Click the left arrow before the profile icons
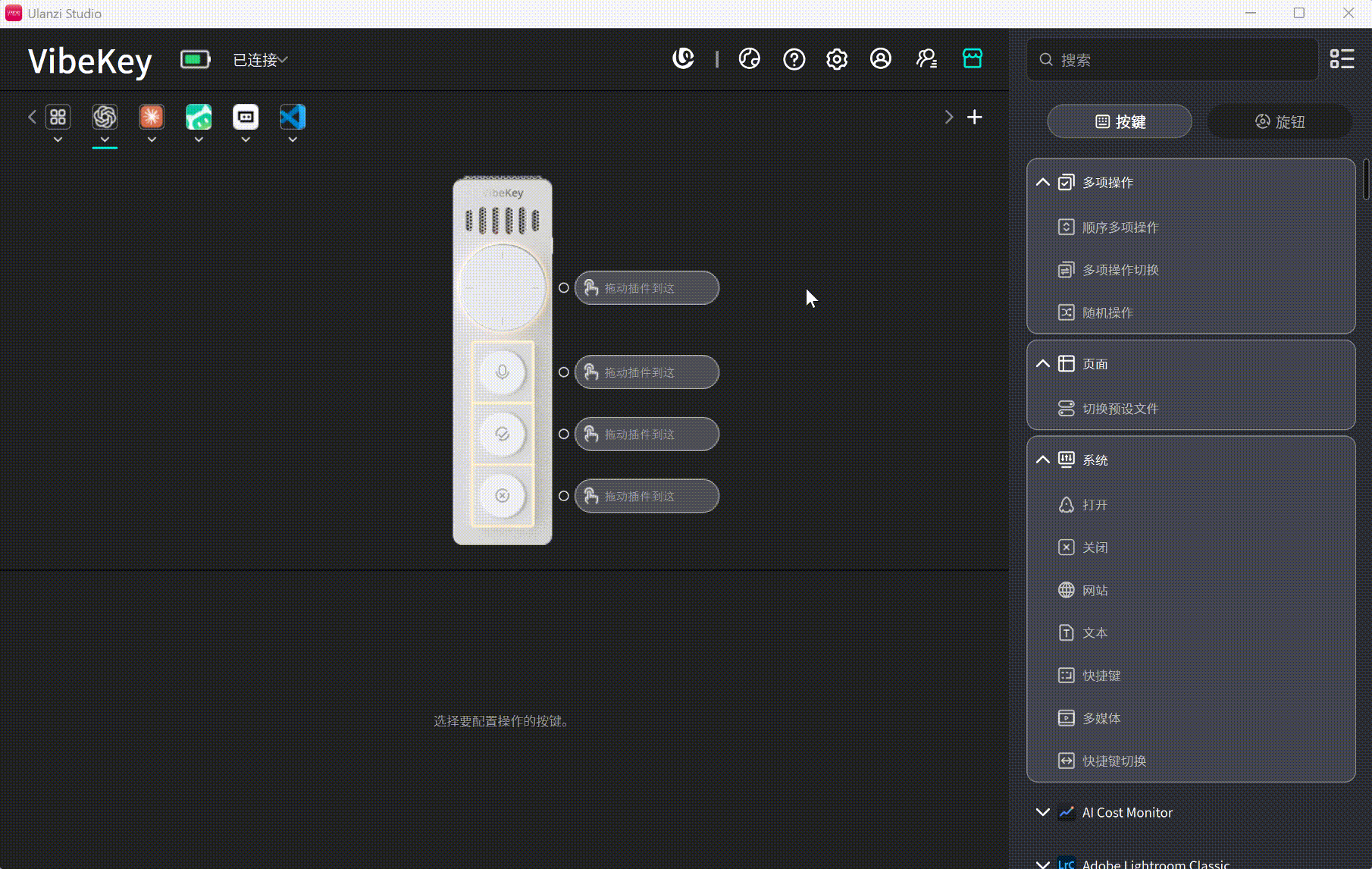Screen dimensions: 1372x869 click(32, 117)
